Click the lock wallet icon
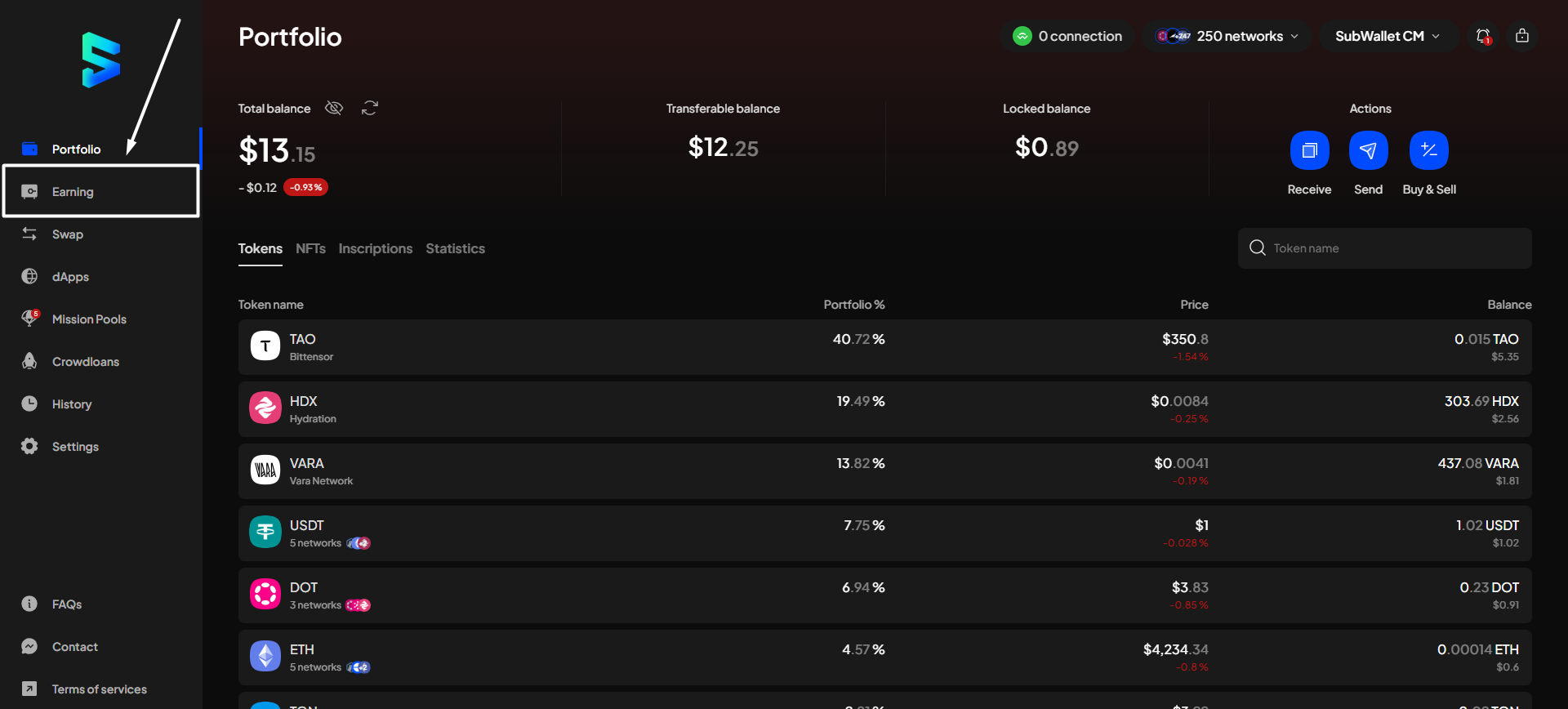This screenshot has height=709, width=1568. pos(1522,36)
